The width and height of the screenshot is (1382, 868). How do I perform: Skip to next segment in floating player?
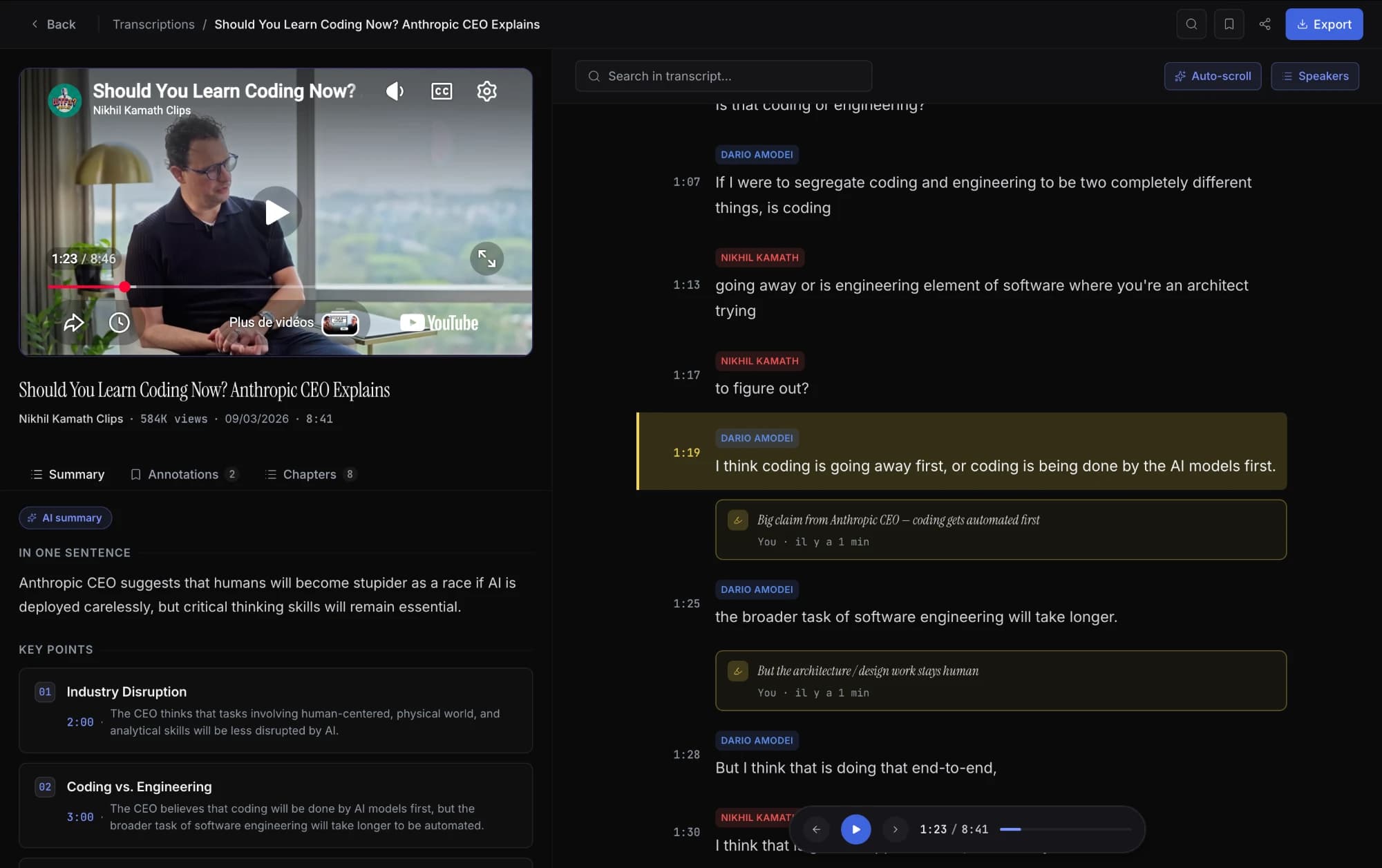point(896,829)
